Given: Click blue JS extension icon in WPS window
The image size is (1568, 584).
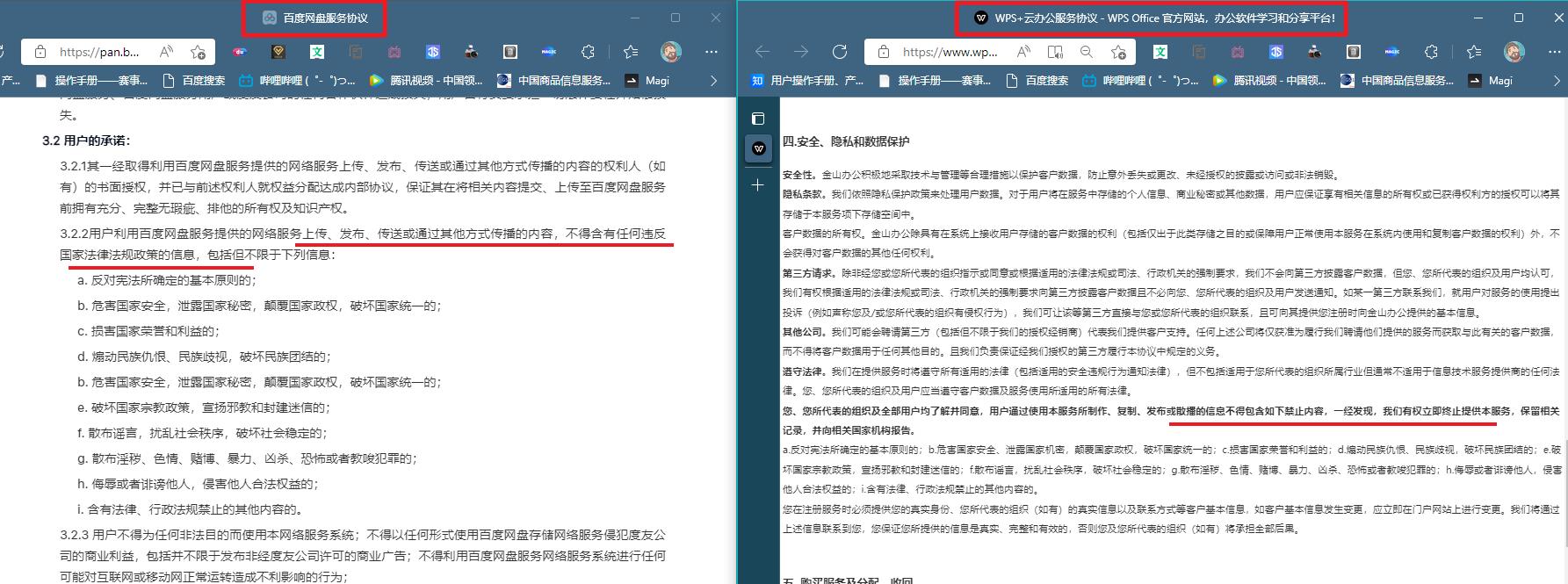Looking at the screenshot, I should 1276,52.
